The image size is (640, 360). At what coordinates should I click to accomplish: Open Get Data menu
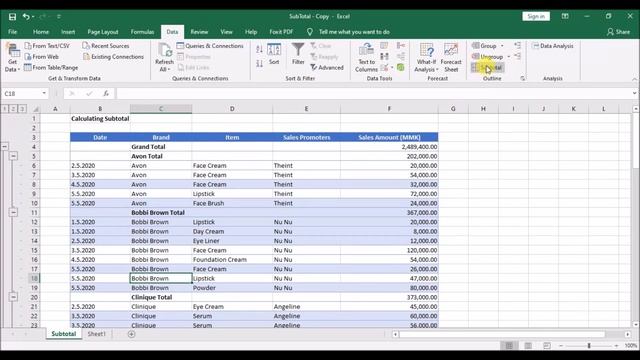coord(13,58)
